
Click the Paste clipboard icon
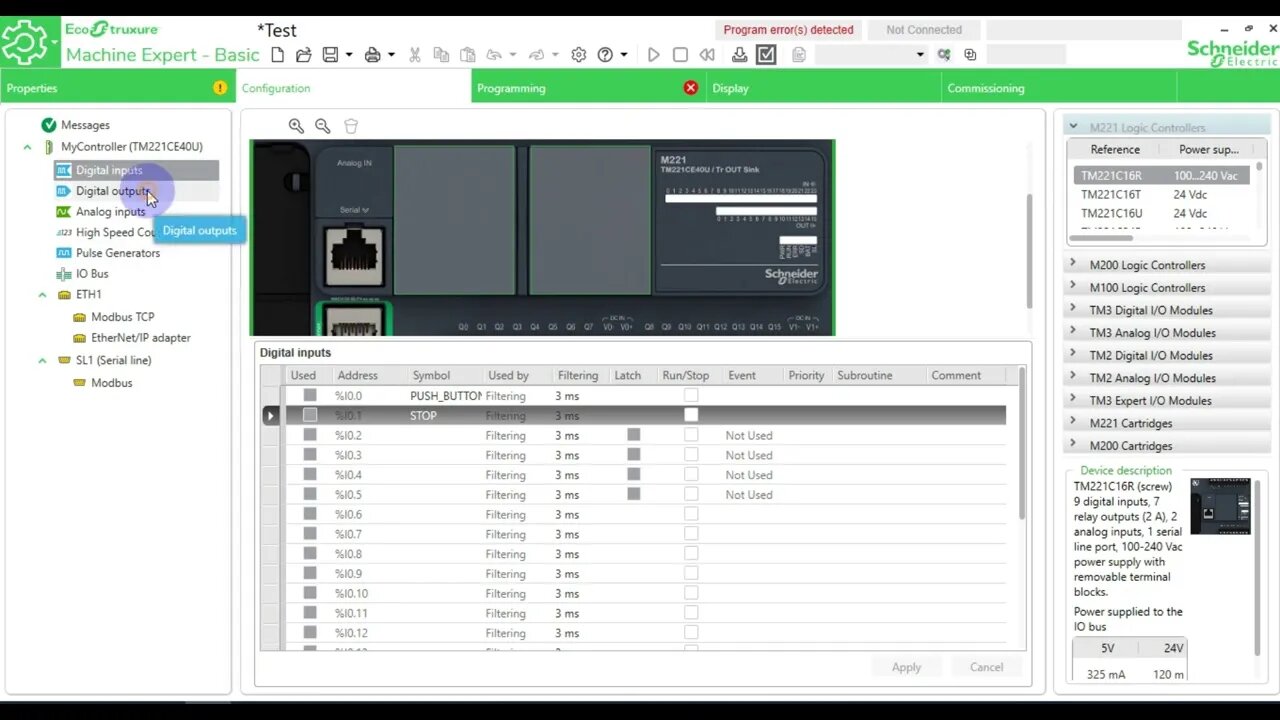467,55
